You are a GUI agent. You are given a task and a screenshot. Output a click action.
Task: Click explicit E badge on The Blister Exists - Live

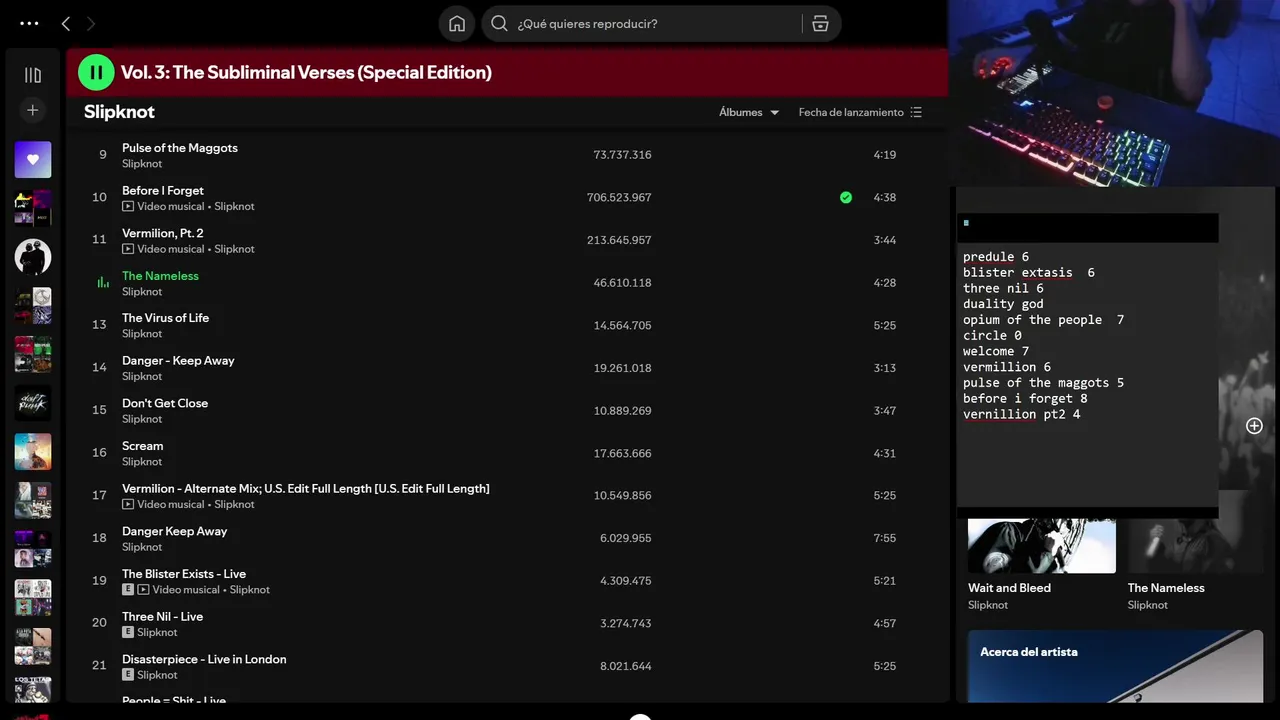128,590
